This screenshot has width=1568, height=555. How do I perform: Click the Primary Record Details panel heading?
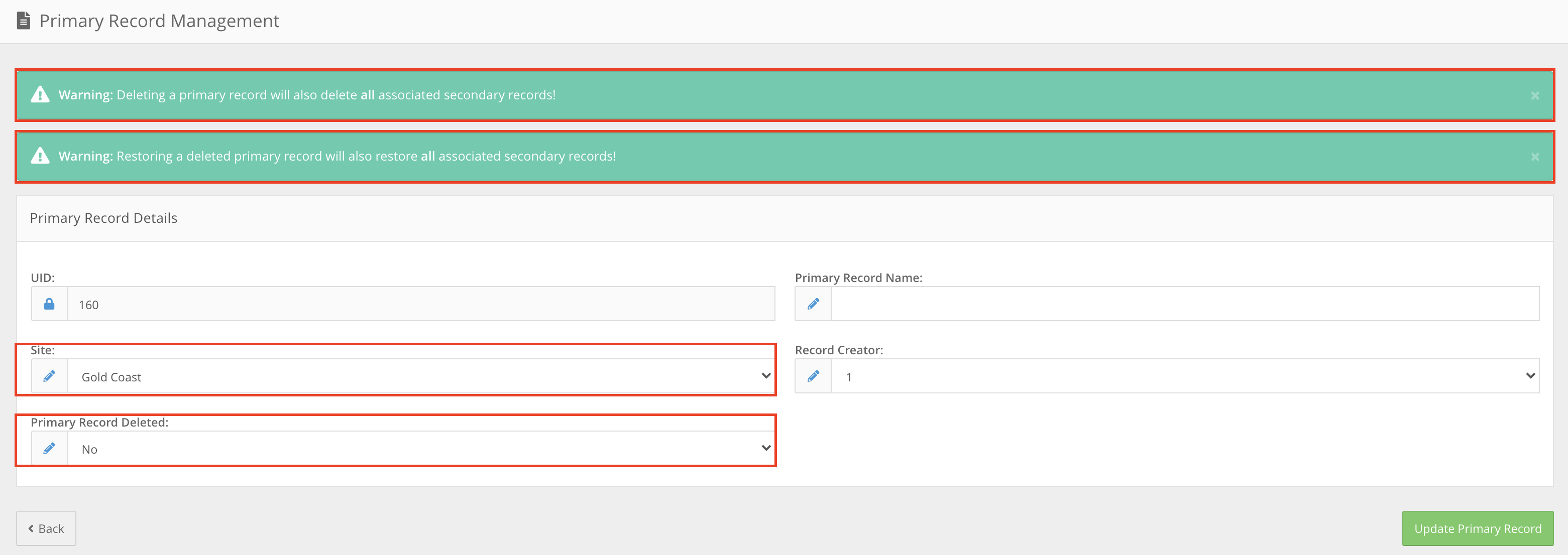click(103, 218)
